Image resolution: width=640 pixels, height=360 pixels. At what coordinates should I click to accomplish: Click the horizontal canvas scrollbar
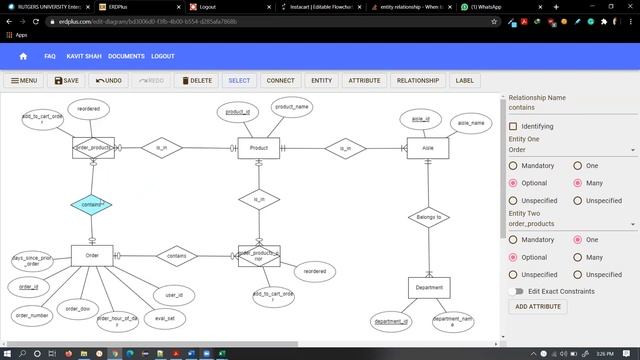152,344
